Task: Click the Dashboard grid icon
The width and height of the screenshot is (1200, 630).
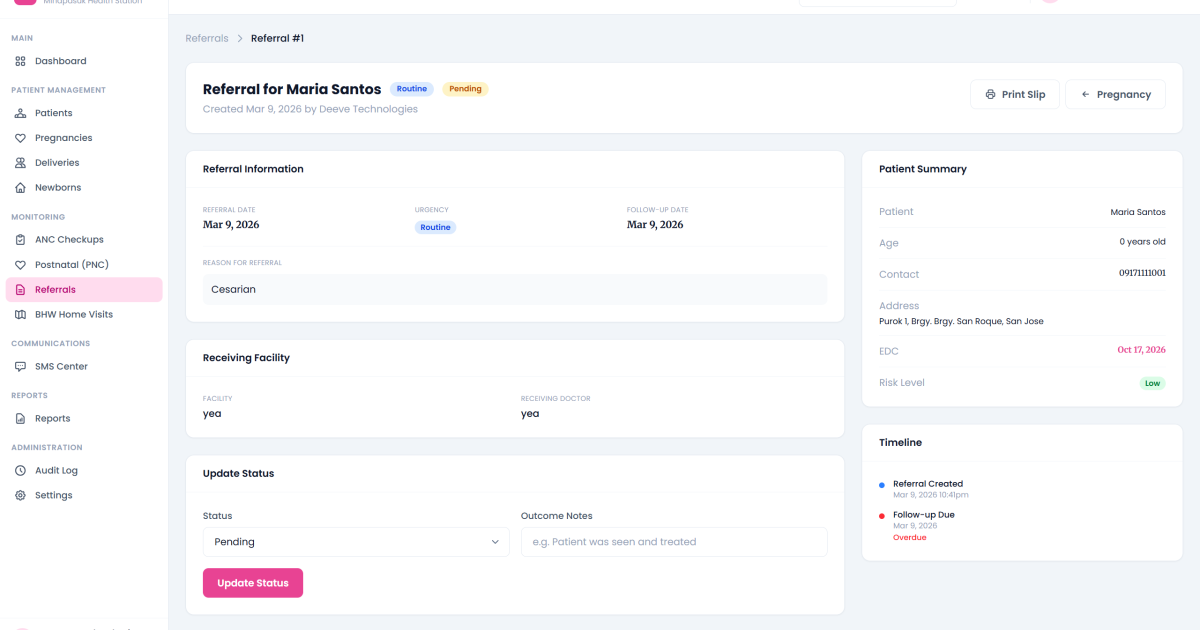Action: click(x=20, y=61)
